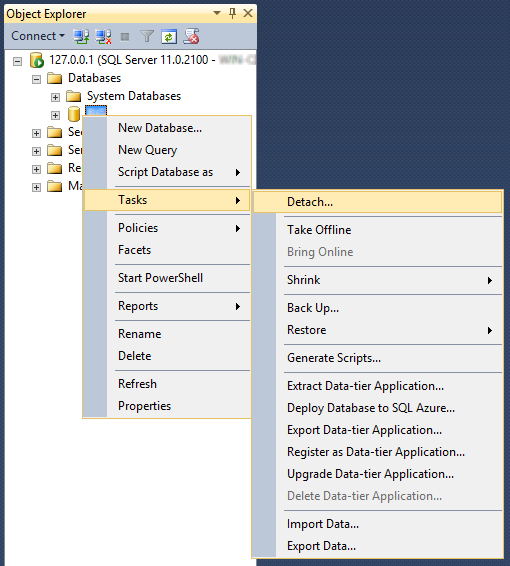
Task: Click the Stop icon in the toolbar
Action: tap(125, 37)
